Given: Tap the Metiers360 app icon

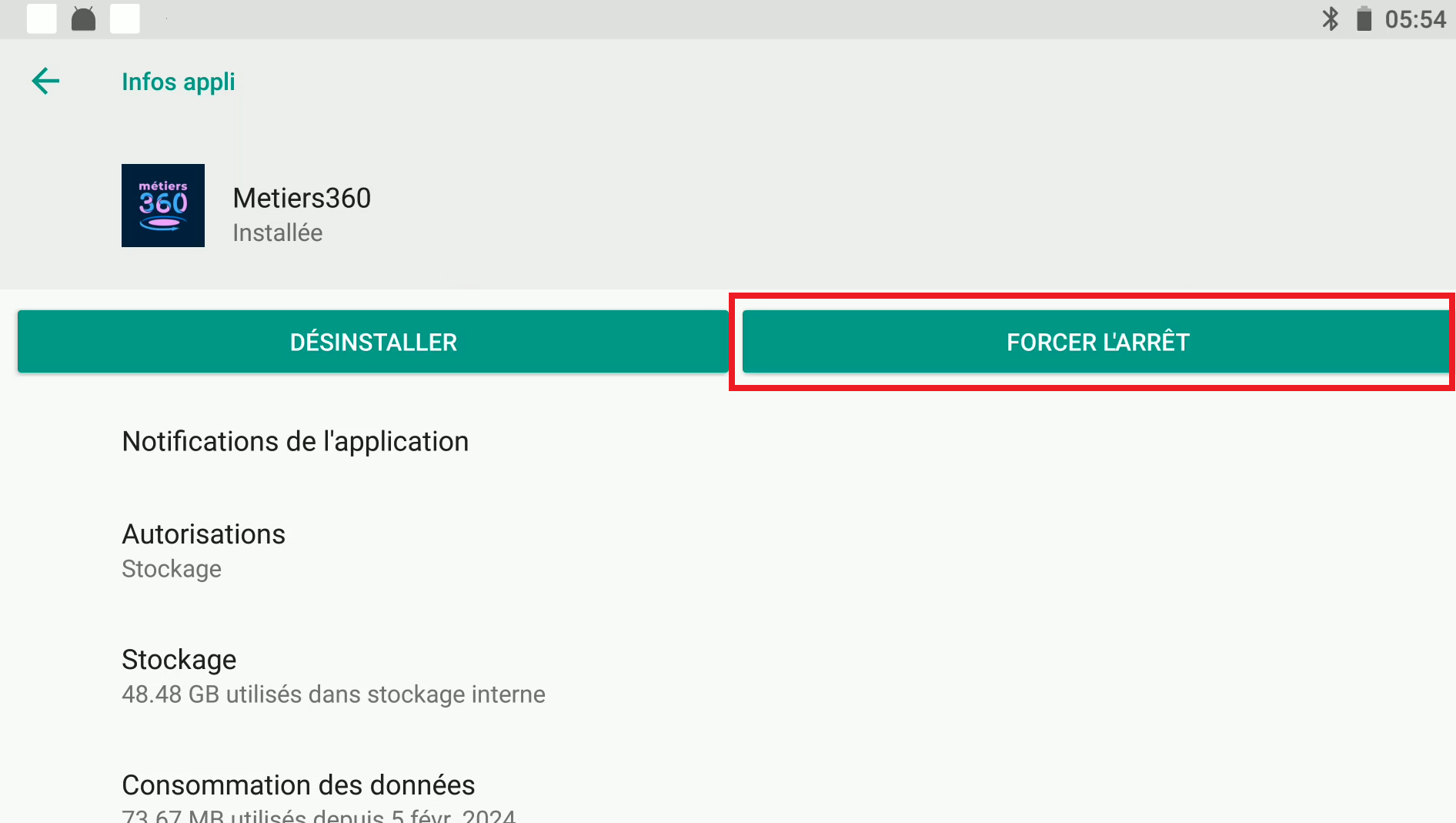Looking at the screenshot, I should click(163, 206).
